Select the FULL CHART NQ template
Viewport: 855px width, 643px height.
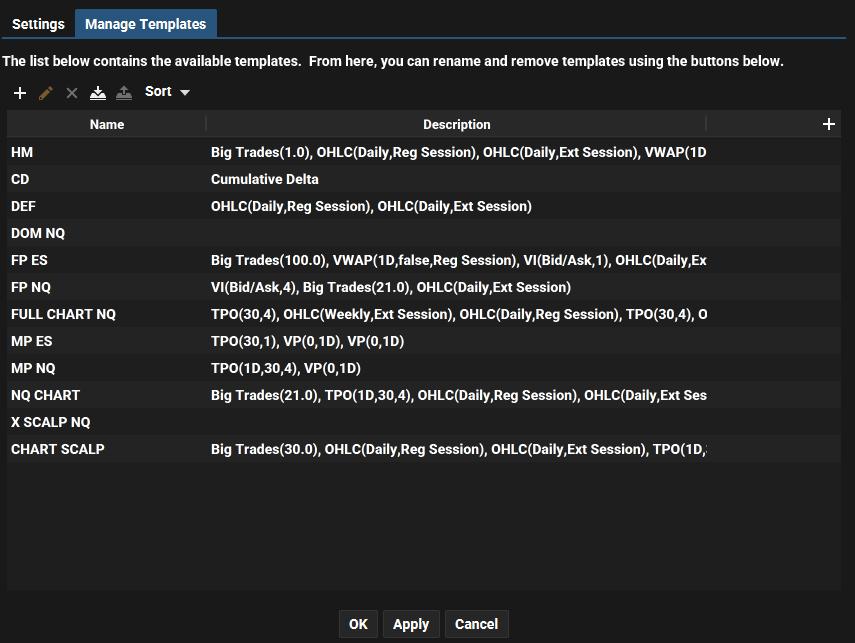coord(424,314)
